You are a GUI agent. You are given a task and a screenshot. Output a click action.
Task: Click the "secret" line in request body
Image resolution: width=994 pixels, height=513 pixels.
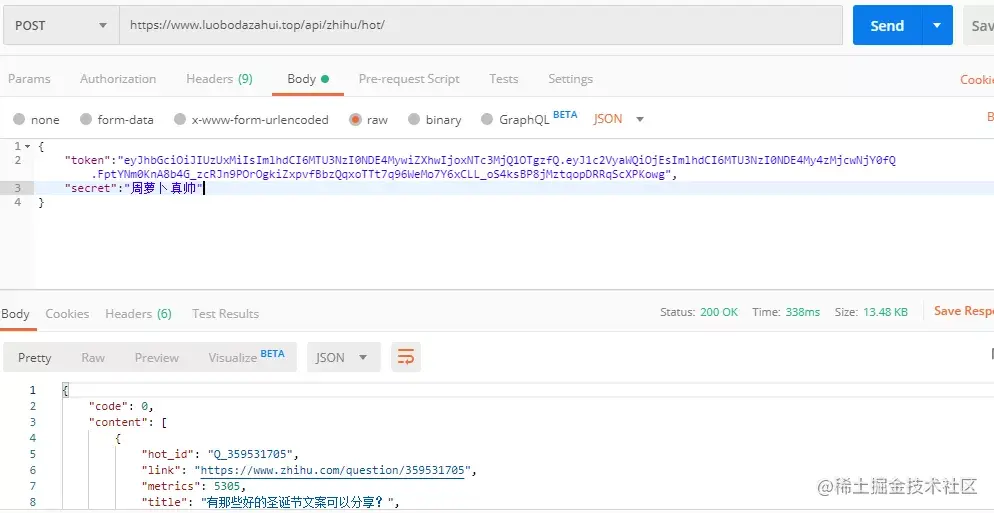(134, 188)
